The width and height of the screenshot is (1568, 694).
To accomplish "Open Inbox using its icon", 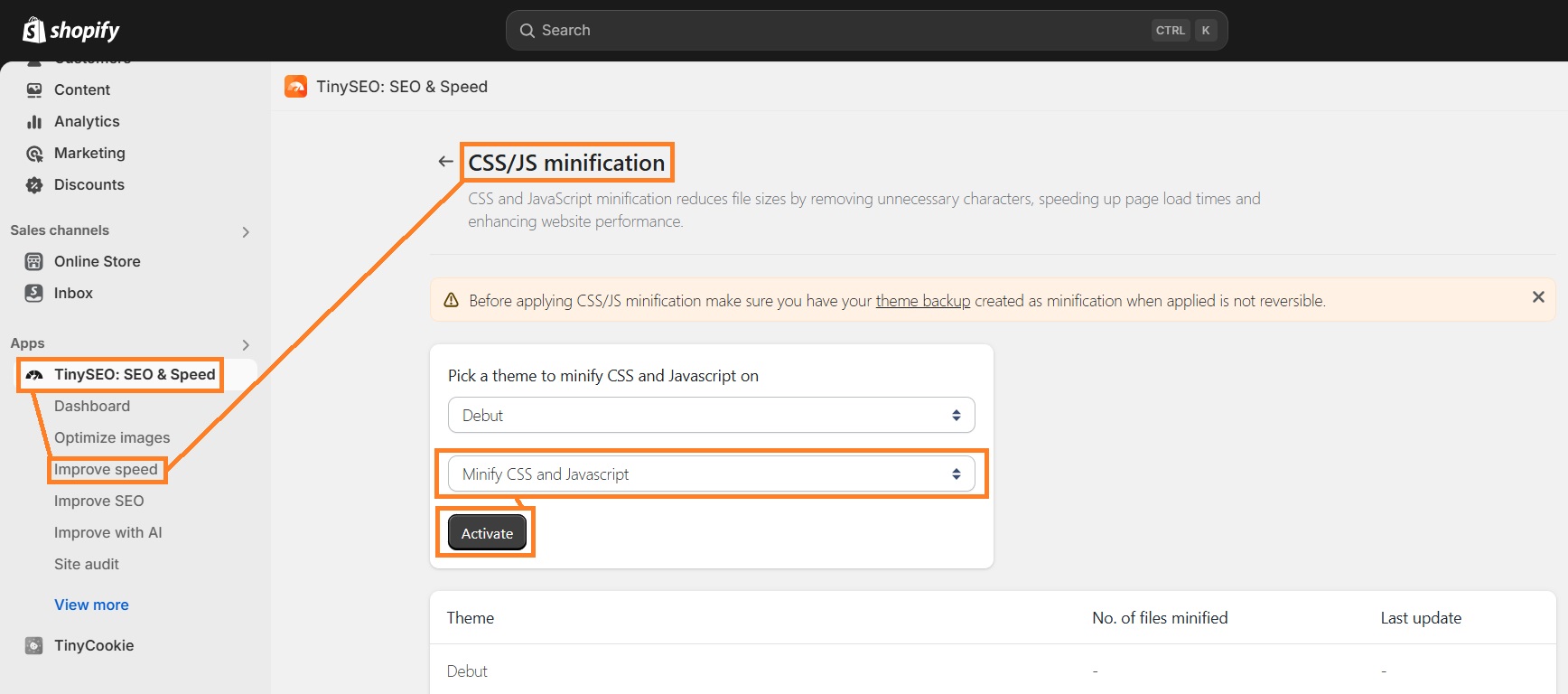I will (34, 294).
